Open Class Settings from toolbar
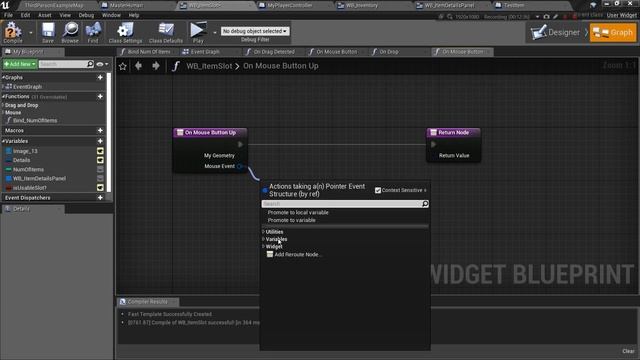The image size is (640, 360). [x=125, y=32]
